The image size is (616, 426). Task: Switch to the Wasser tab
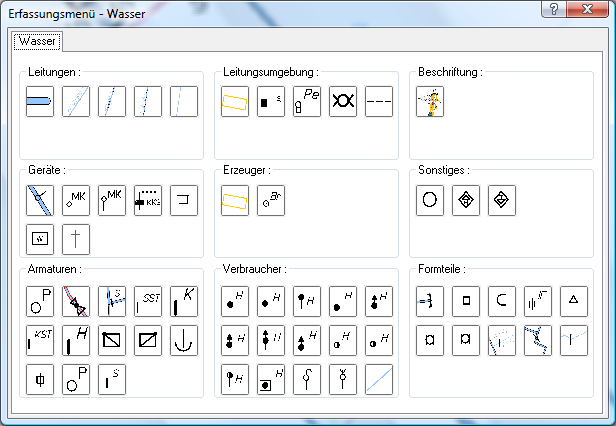tap(37, 41)
